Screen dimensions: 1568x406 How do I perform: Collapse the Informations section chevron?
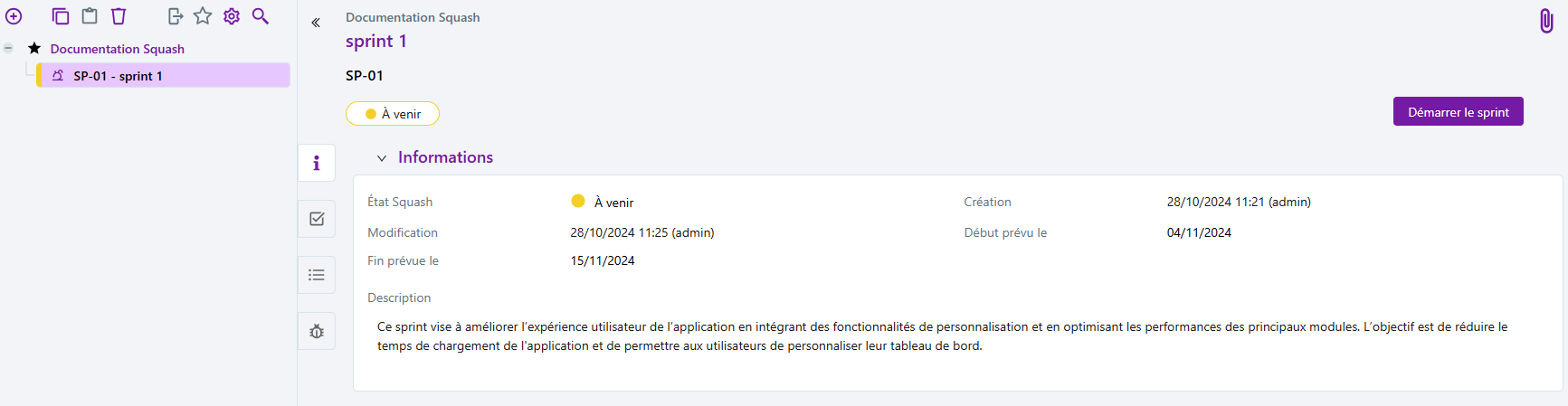382,158
